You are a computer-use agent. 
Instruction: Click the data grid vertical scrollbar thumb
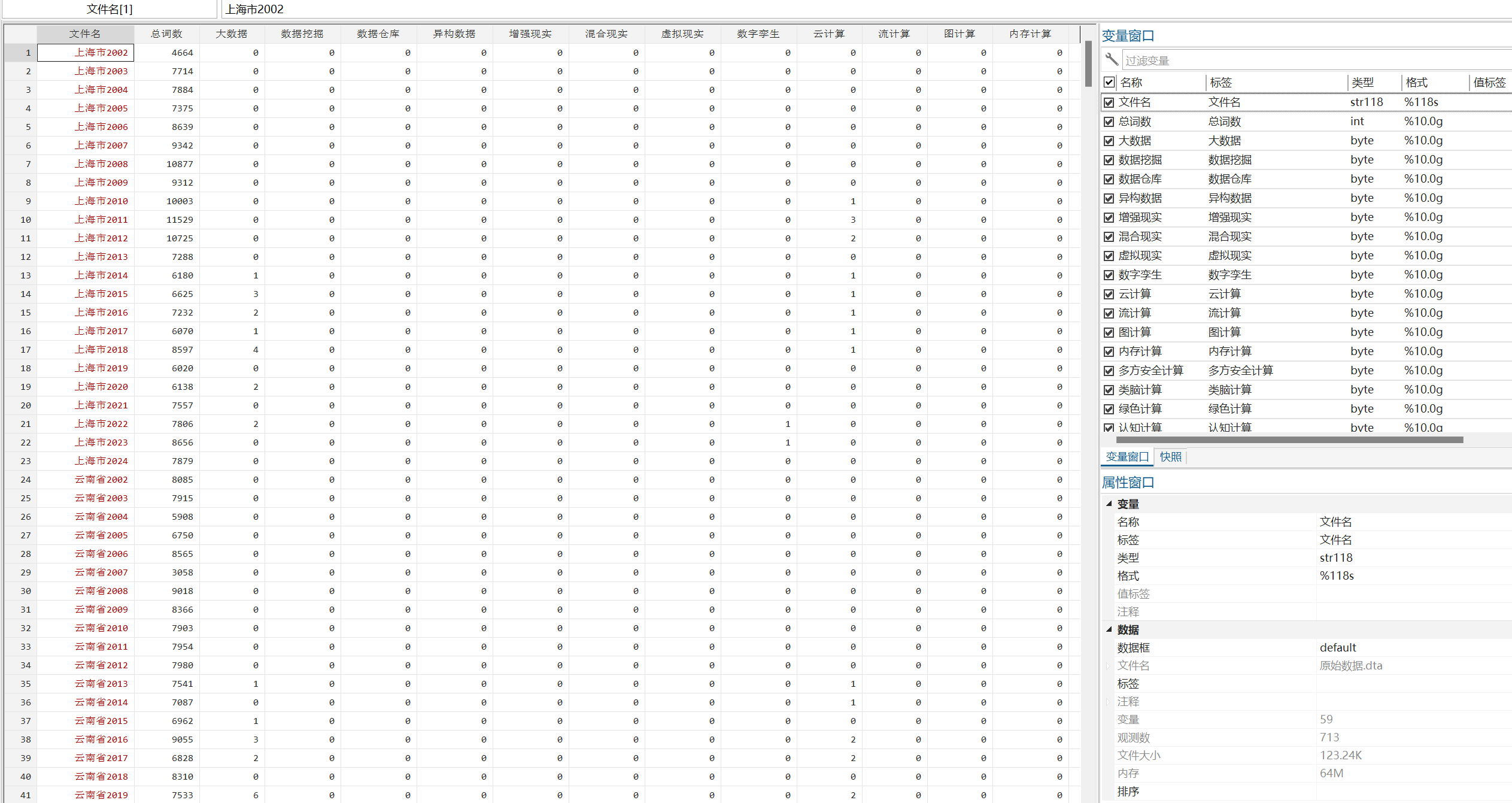point(1088,63)
